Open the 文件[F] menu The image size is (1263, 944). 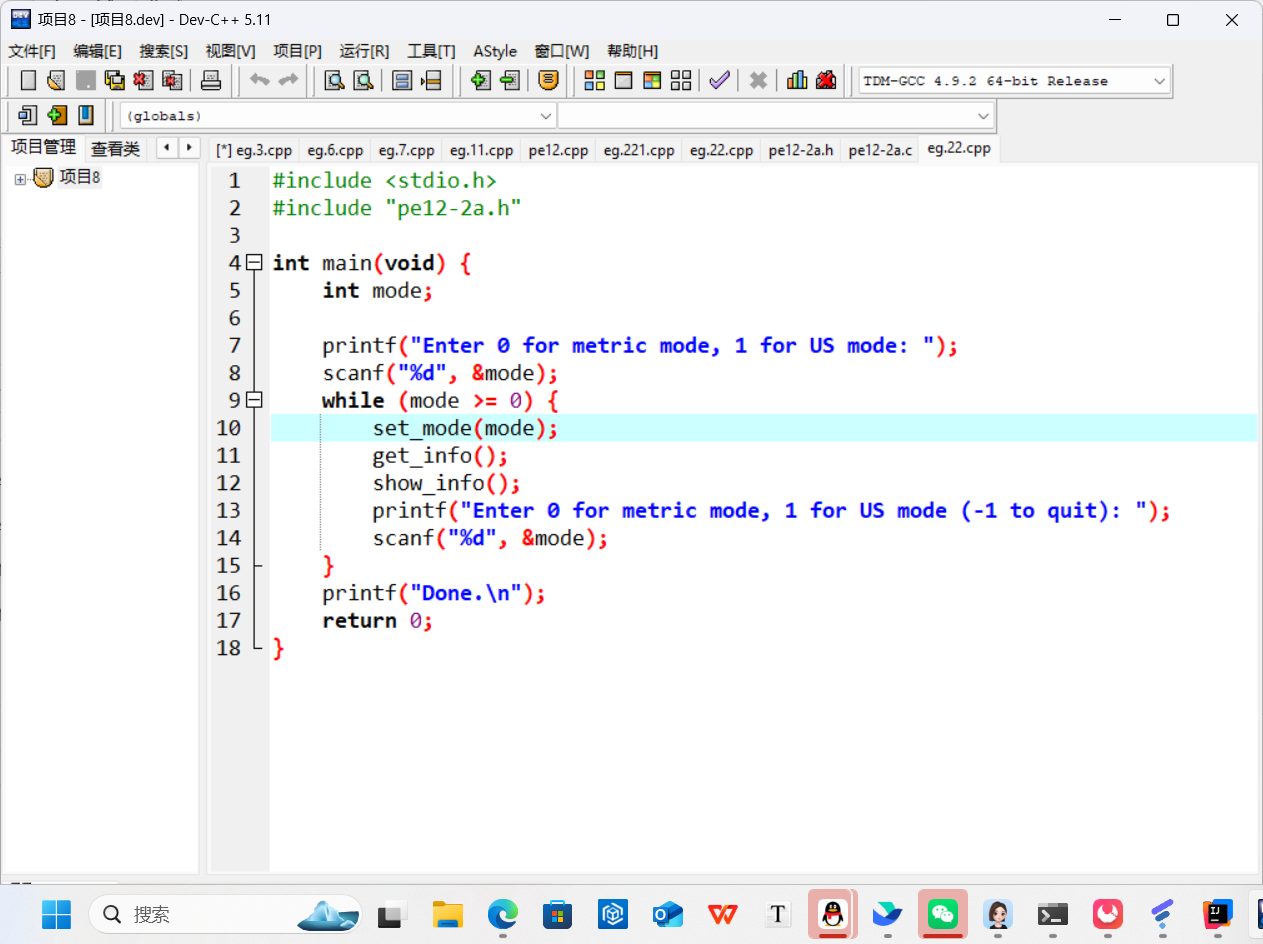pyautogui.click(x=32, y=51)
